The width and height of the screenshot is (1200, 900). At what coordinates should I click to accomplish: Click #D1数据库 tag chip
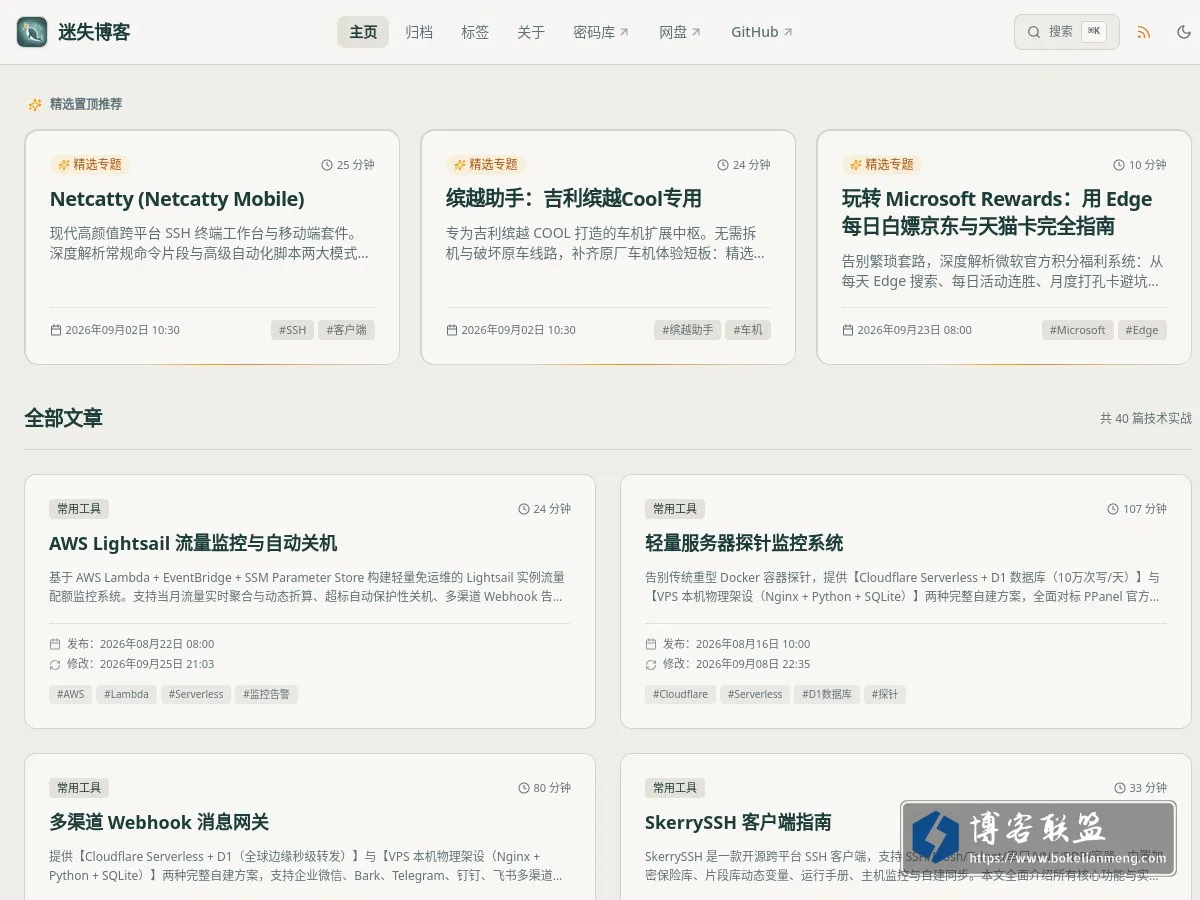click(828, 694)
